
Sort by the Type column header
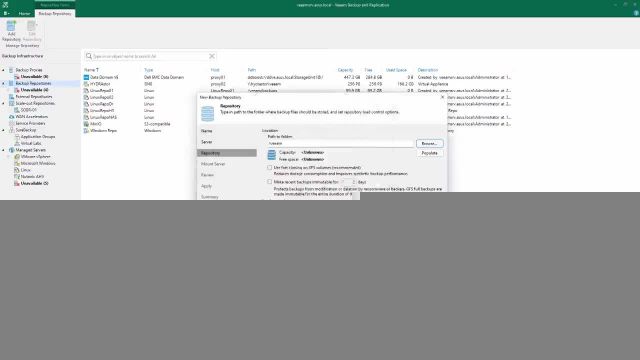[149, 70]
